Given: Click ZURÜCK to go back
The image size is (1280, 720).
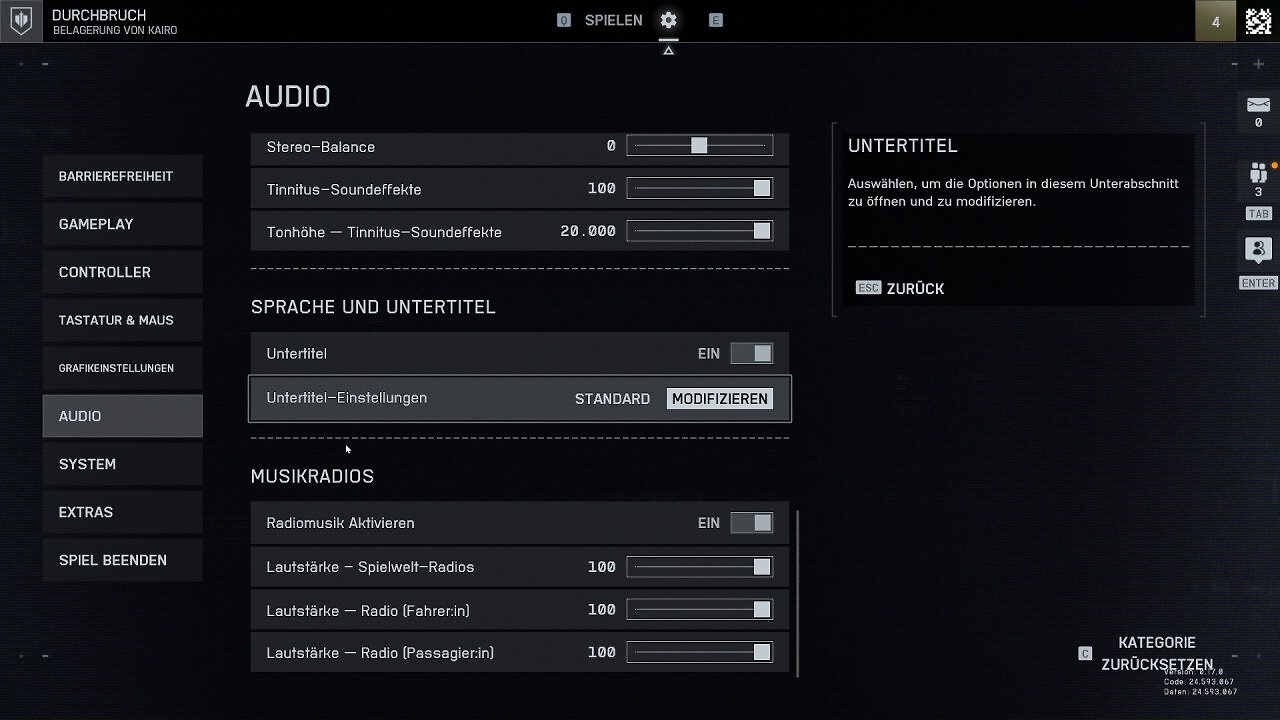Looking at the screenshot, I should pos(915,288).
